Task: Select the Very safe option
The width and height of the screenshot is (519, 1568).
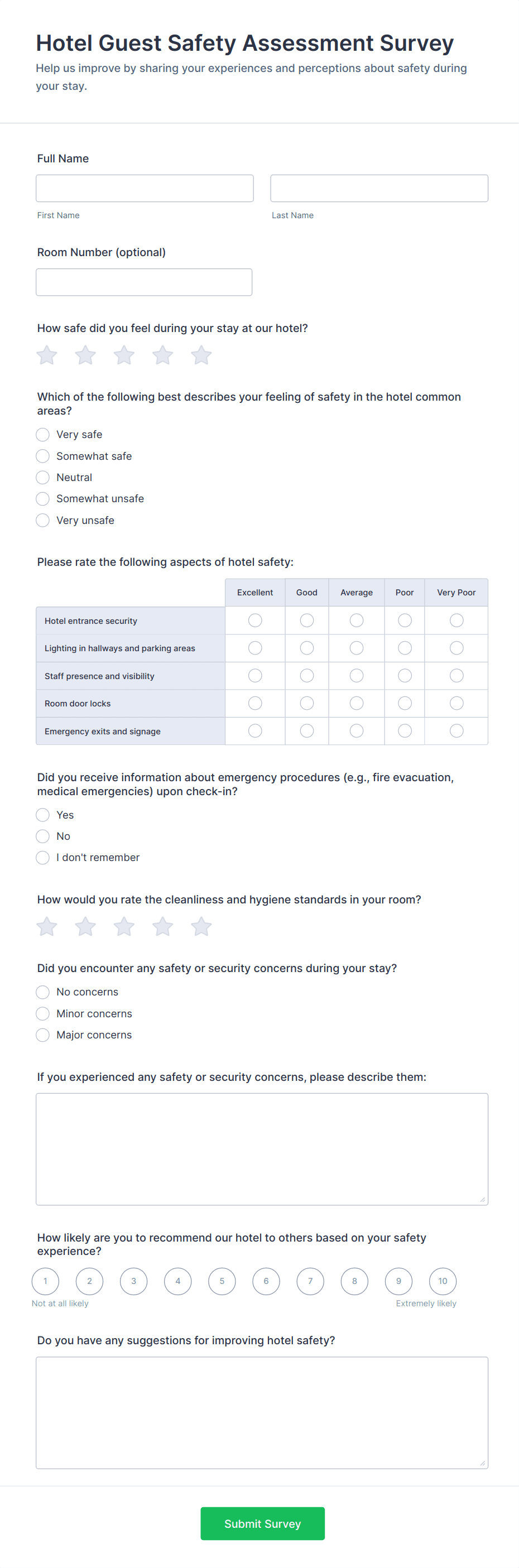Action: click(42, 434)
